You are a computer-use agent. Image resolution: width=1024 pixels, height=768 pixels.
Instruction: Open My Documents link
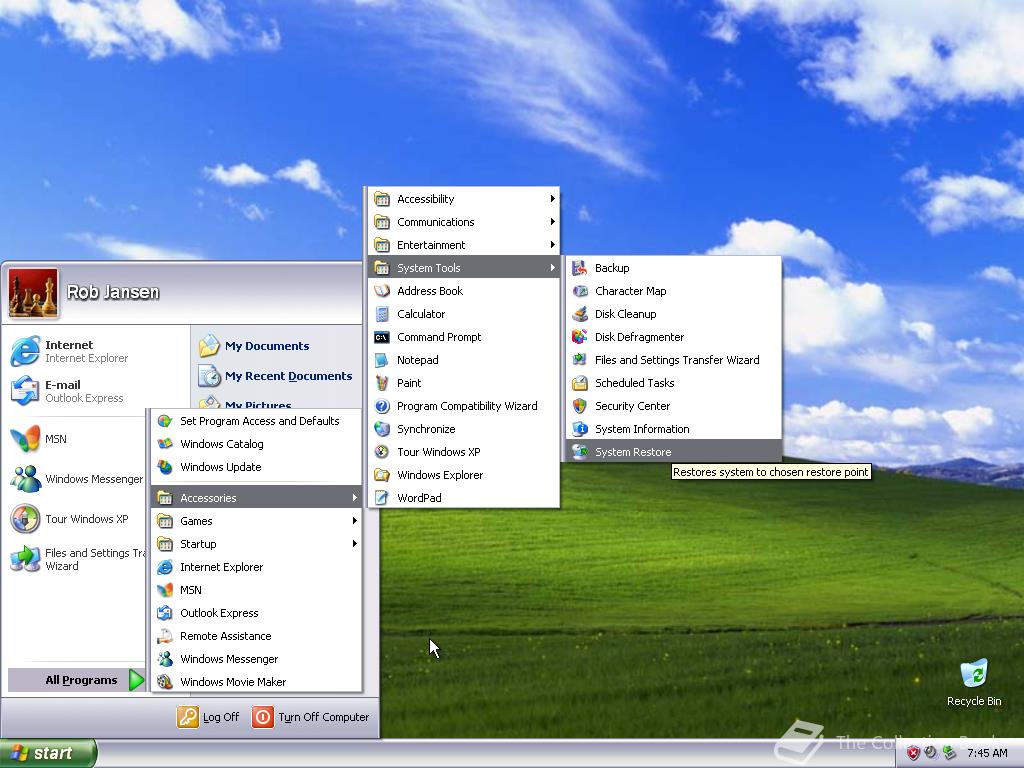tap(255, 345)
